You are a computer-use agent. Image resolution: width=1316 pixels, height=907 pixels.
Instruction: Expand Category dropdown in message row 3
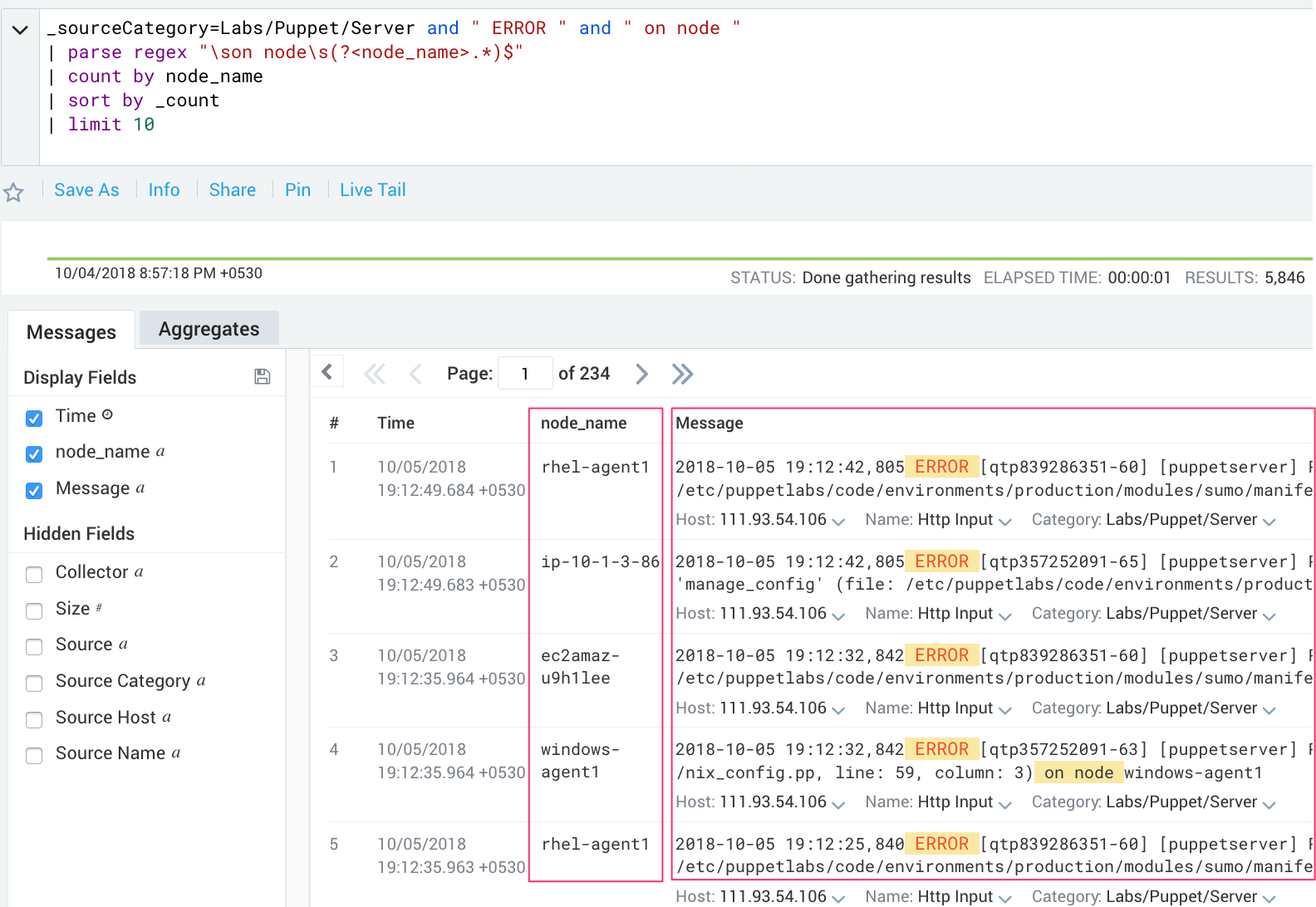tap(1269, 710)
